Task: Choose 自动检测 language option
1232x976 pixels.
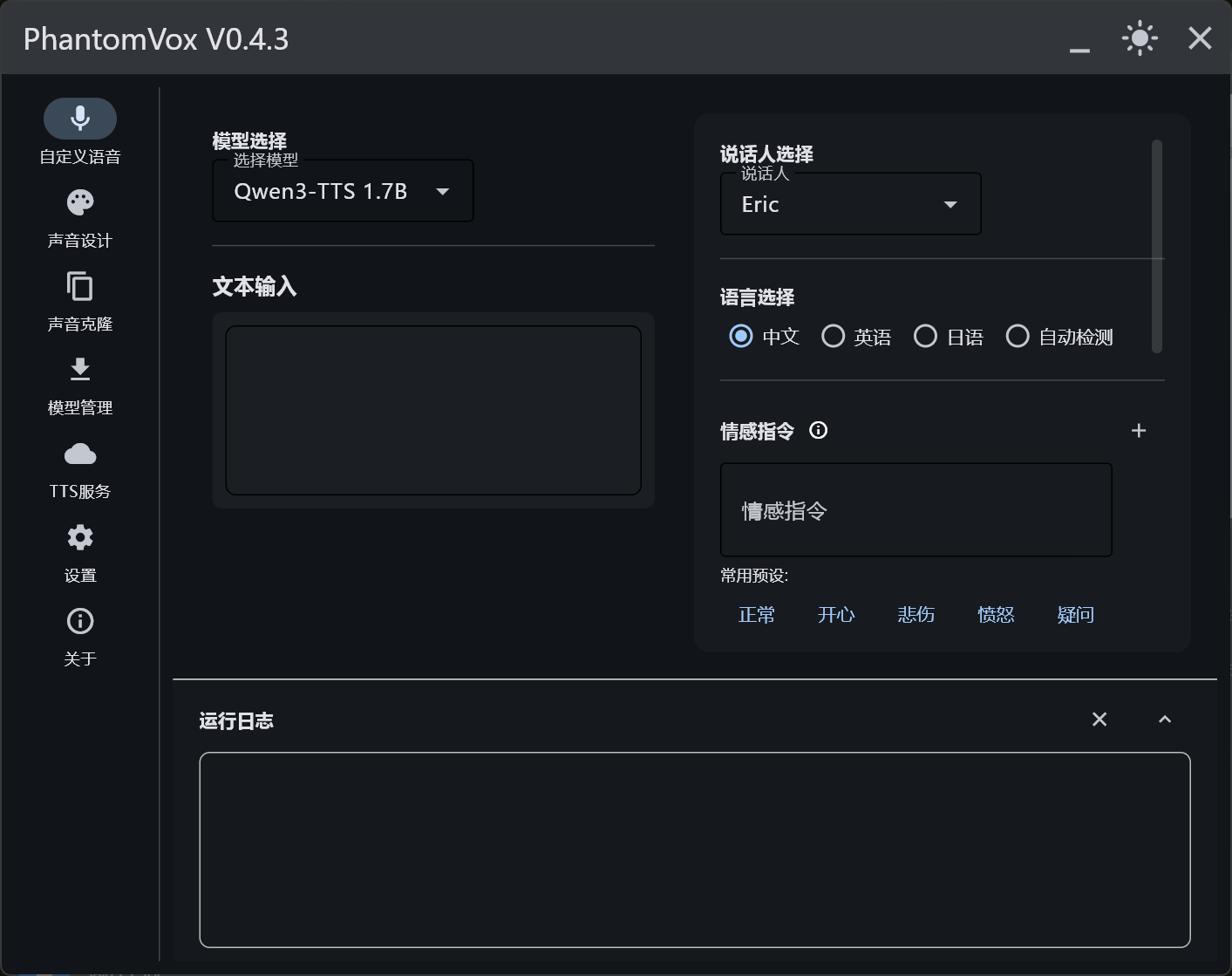Action: click(x=1018, y=337)
